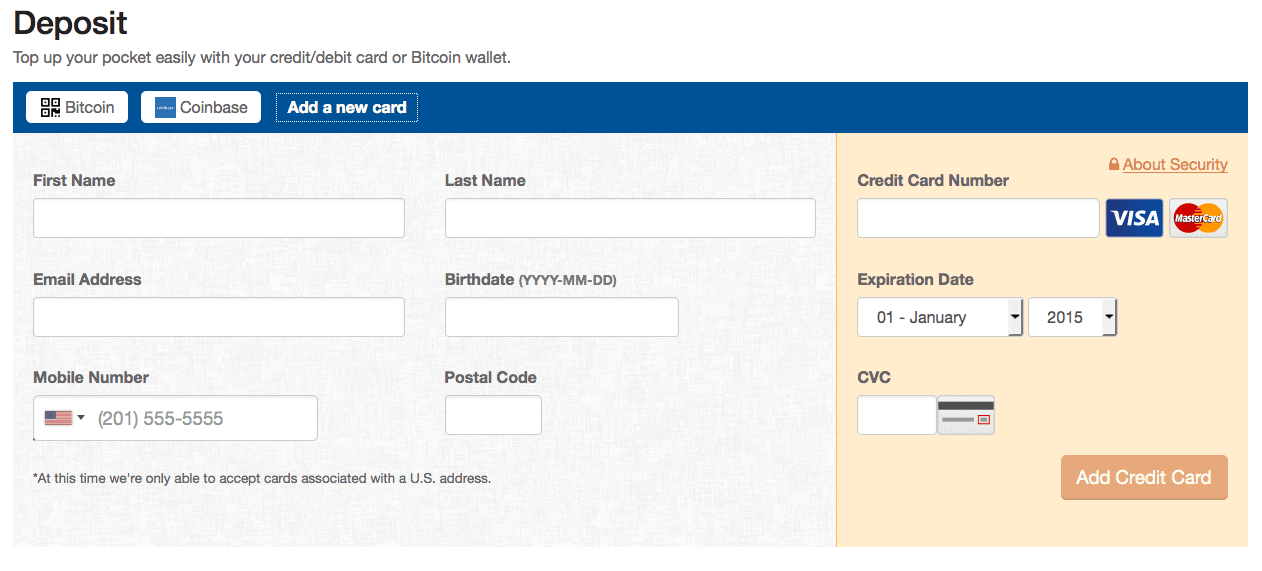Image resolution: width=1262 pixels, height=571 pixels.
Task: Switch to the Coinbase deposit tab
Action: [x=201, y=107]
